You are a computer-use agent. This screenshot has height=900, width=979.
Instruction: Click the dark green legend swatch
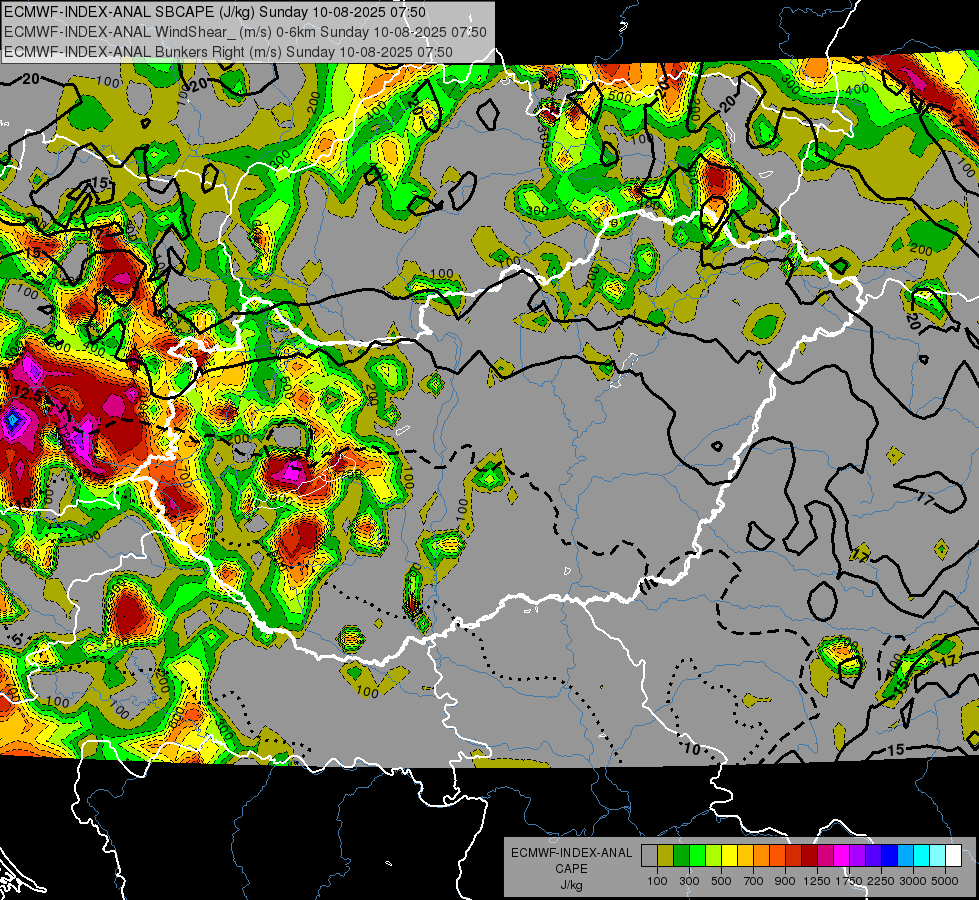(681, 855)
